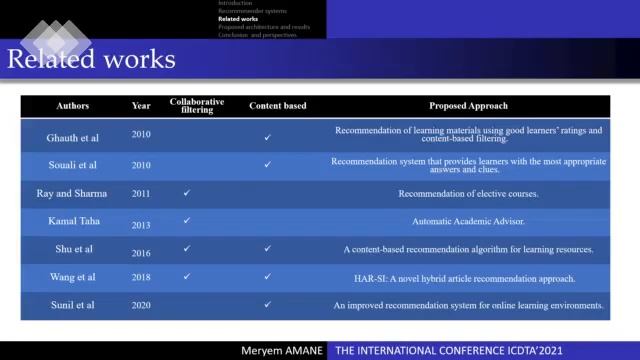The width and height of the screenshot is (640, 360).
Task: Jump to Conclusion and perspectives section
Action: pyautogui.click(x=258, y=35)
